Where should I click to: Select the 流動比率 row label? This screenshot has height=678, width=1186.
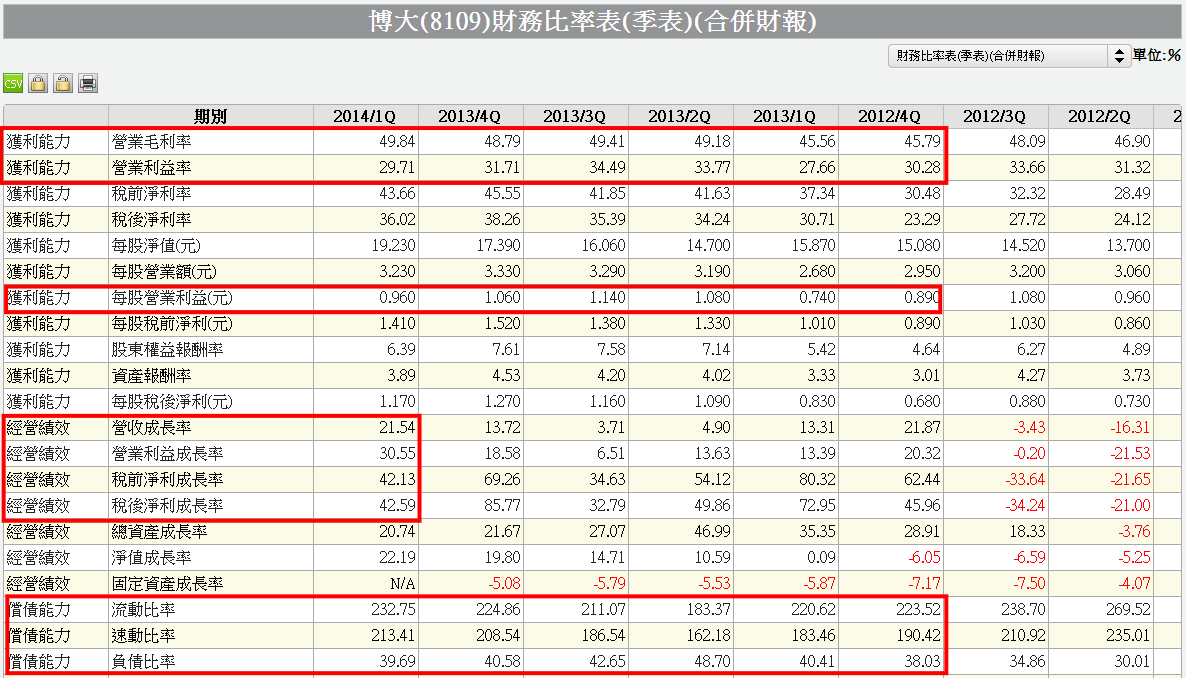click(143, 610)
